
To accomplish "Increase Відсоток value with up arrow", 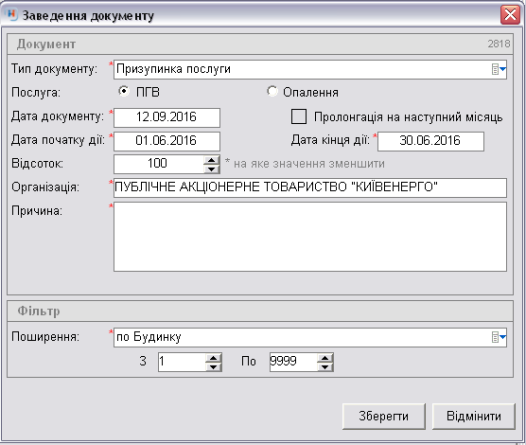I will point(212,160).
